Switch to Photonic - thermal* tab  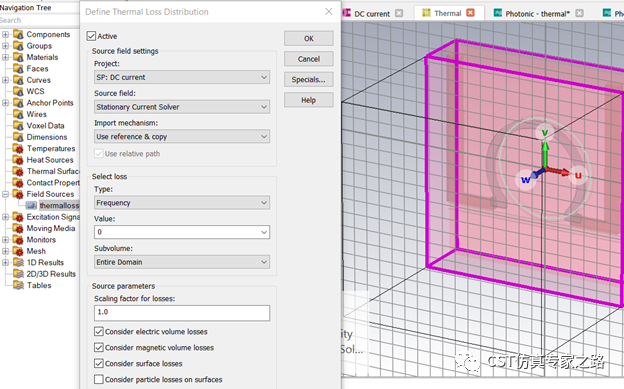537,14
